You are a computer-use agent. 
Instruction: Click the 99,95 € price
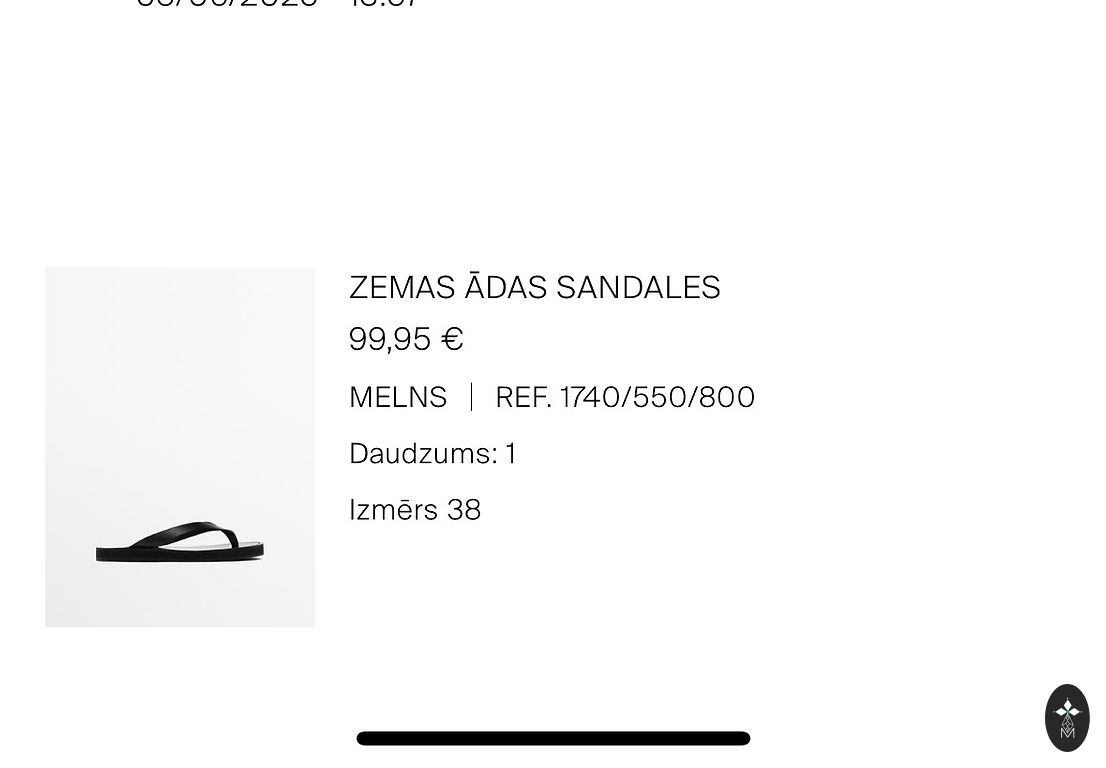405,340
